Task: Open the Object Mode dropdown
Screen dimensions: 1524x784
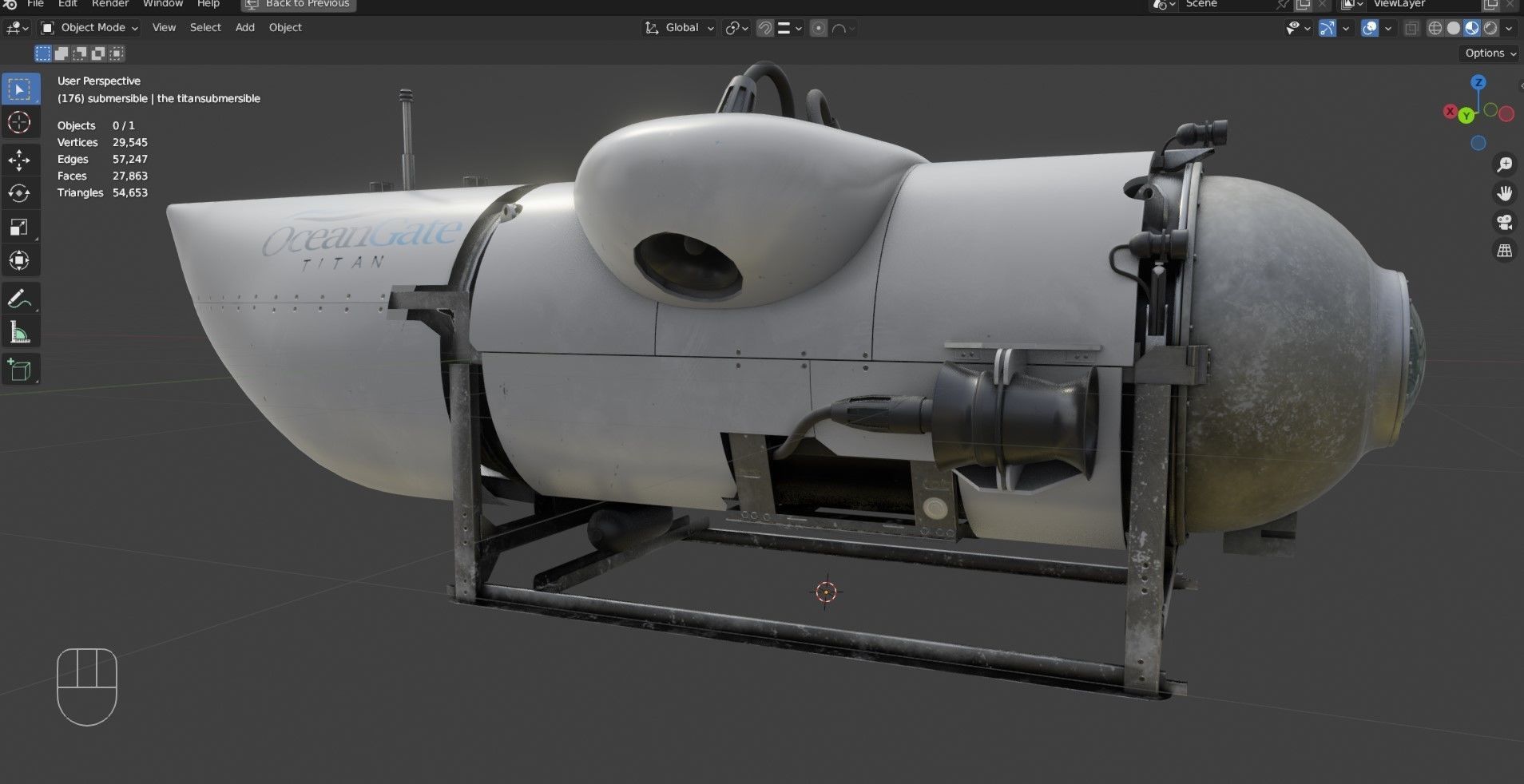Action: 89,28
